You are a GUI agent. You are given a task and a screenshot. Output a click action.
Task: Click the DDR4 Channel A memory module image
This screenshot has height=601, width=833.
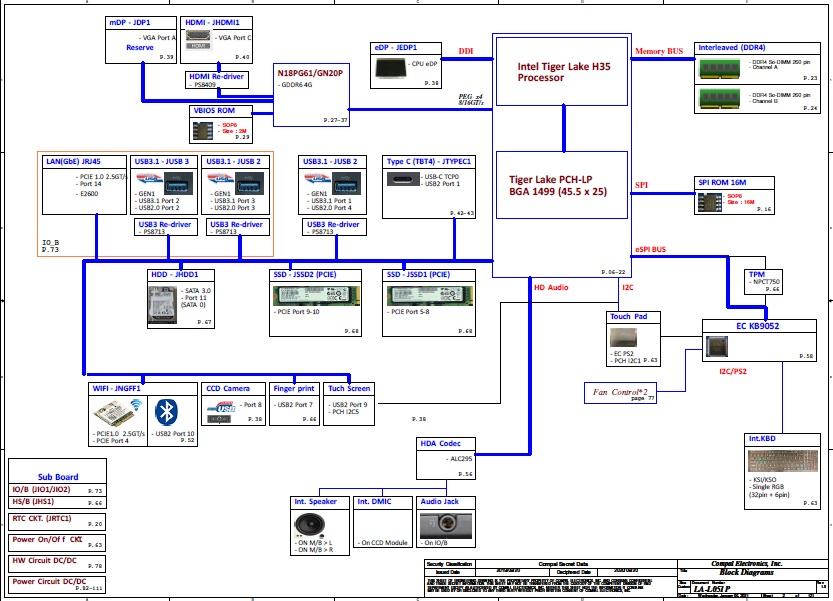(722, 65)
